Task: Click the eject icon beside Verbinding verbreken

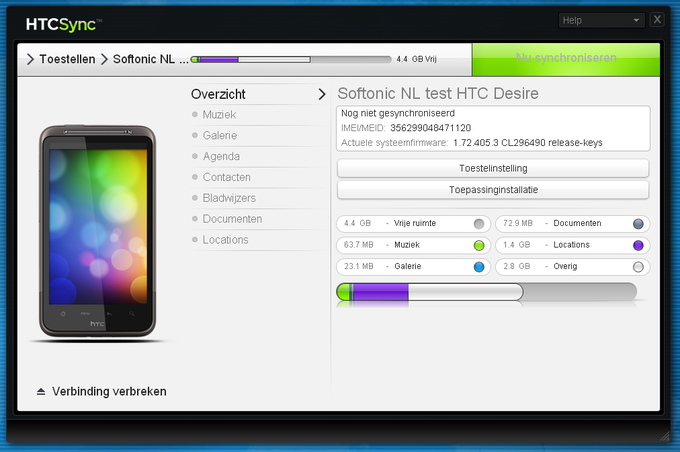Action: pyautogui.click(x=41, y=392)
